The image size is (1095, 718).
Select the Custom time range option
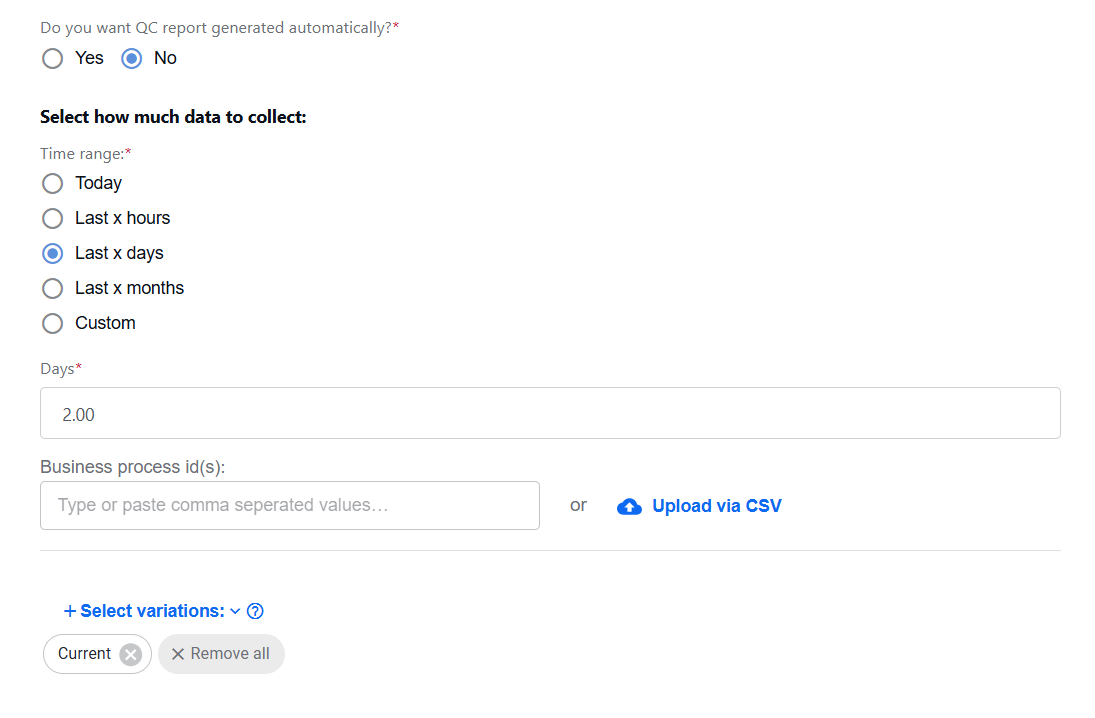pyautogui.click(x=52, y=323)
